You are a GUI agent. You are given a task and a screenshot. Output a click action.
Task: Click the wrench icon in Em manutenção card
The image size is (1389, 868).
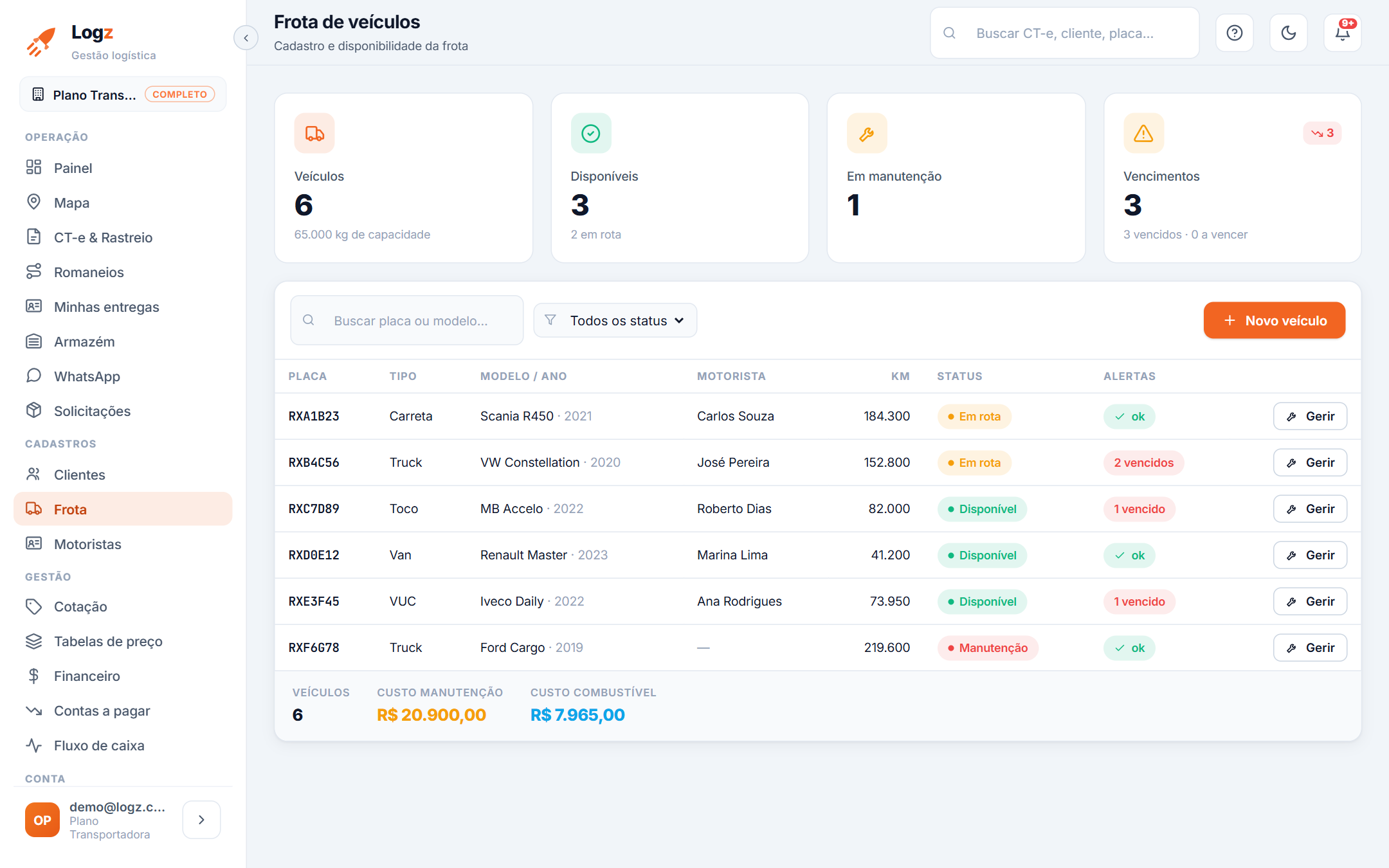point(867,133)
